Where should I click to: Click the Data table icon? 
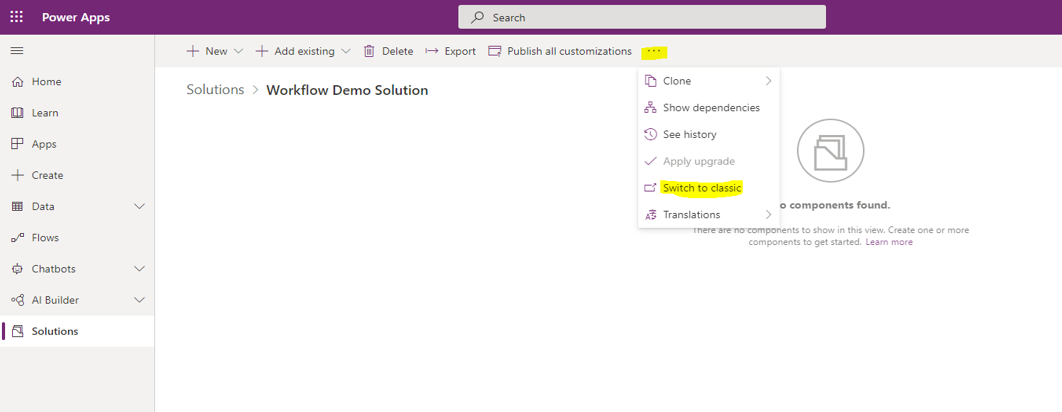(x=18, y=206)
